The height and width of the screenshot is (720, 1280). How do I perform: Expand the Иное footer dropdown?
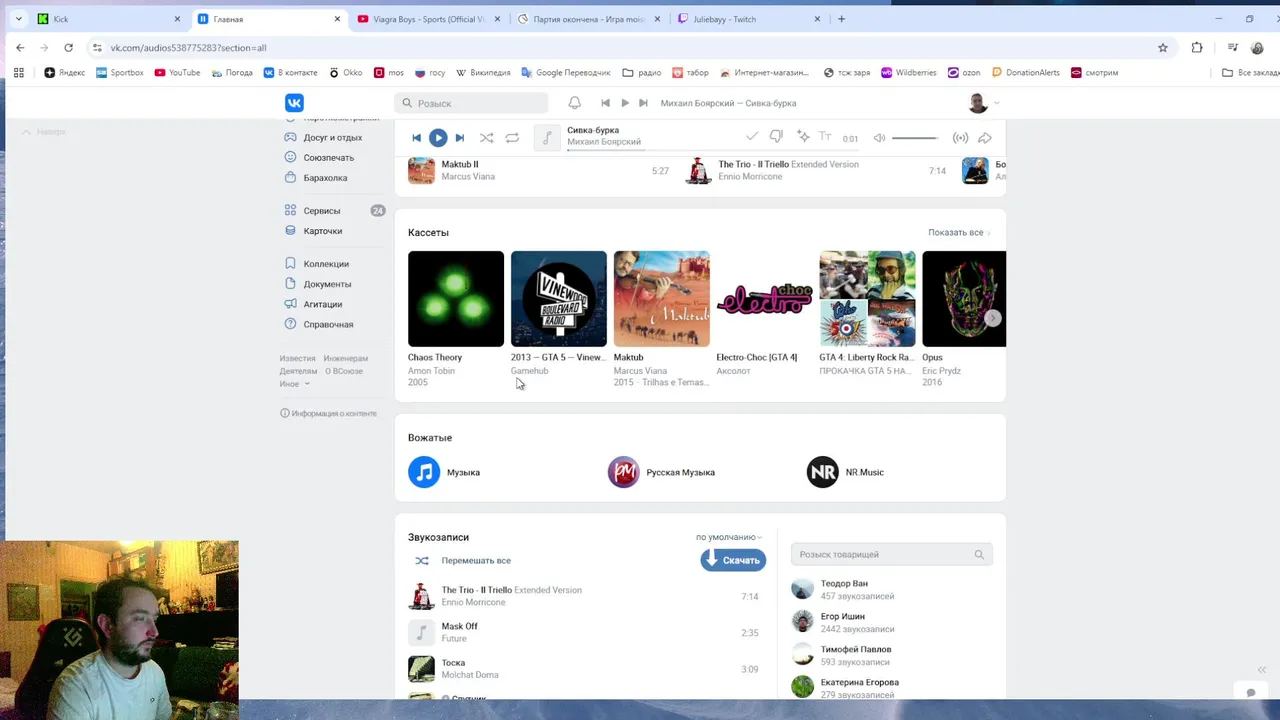[295, 384]
